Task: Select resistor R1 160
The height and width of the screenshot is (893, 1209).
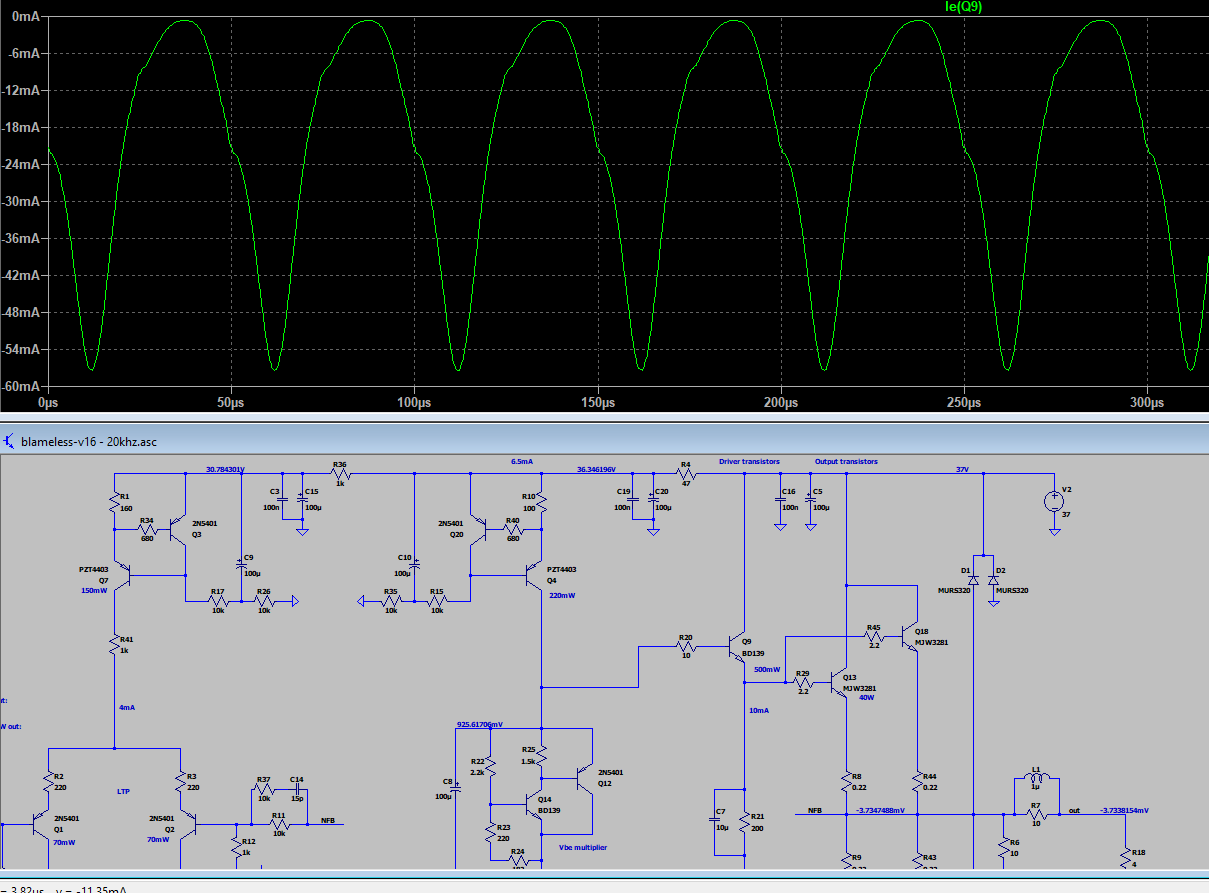Action: tap(115, 504)
